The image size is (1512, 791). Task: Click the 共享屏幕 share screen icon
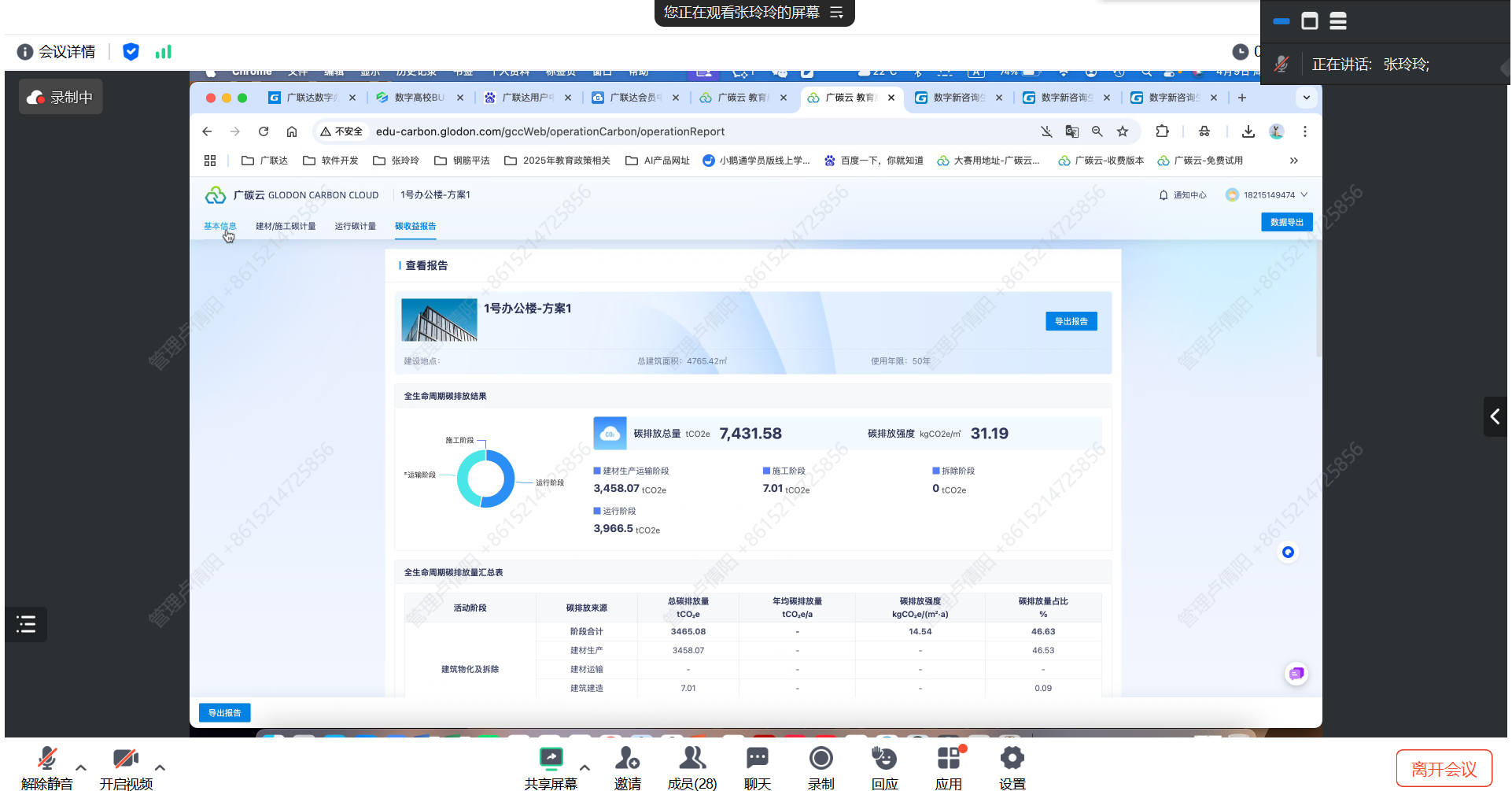[x=551, y=759]
